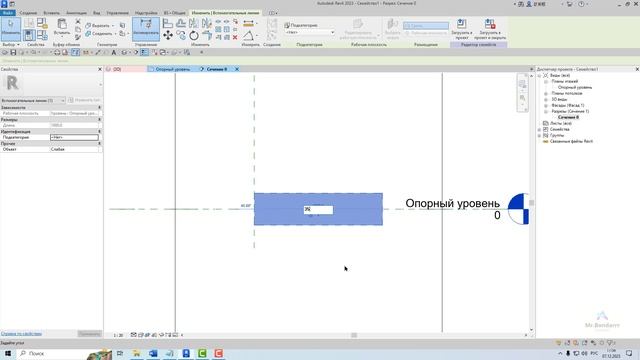This screenshot has width=640, height=360.
Task: Select the Copy tool double-circle icon
Action: 181,36
